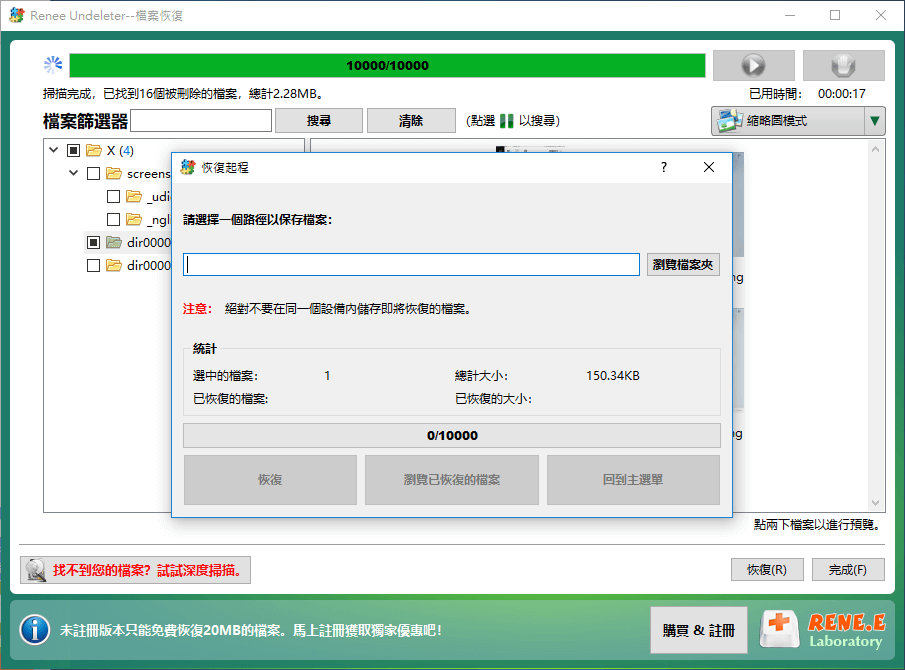The width and height of the screenshot is (905, 670).
Task: Click the 清除 clear button
Action: click(x=411, y=121)
